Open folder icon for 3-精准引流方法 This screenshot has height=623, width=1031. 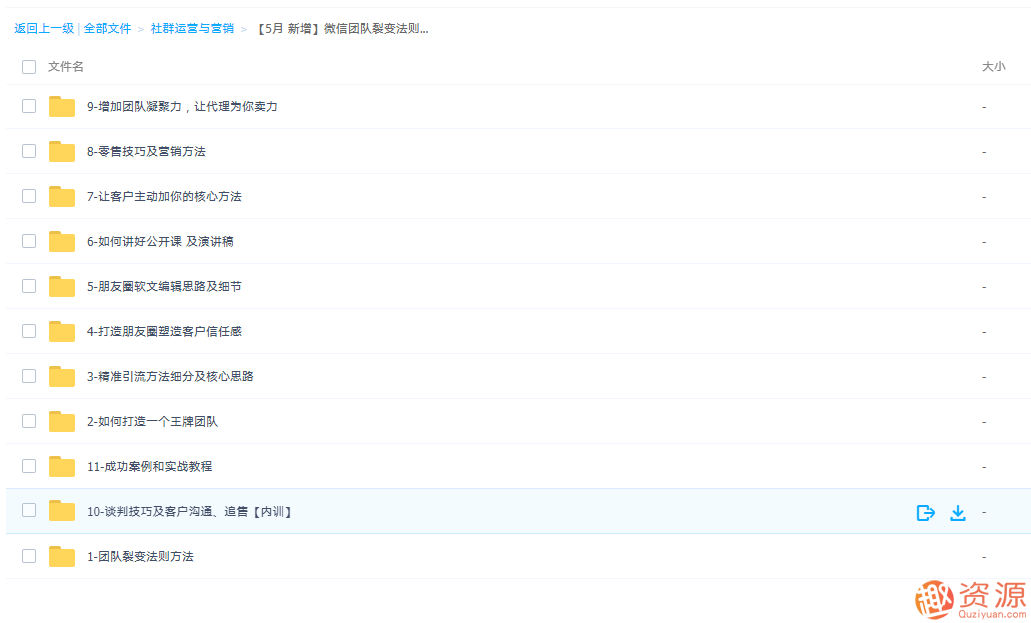pyautogui.click(x=62, y=376)
